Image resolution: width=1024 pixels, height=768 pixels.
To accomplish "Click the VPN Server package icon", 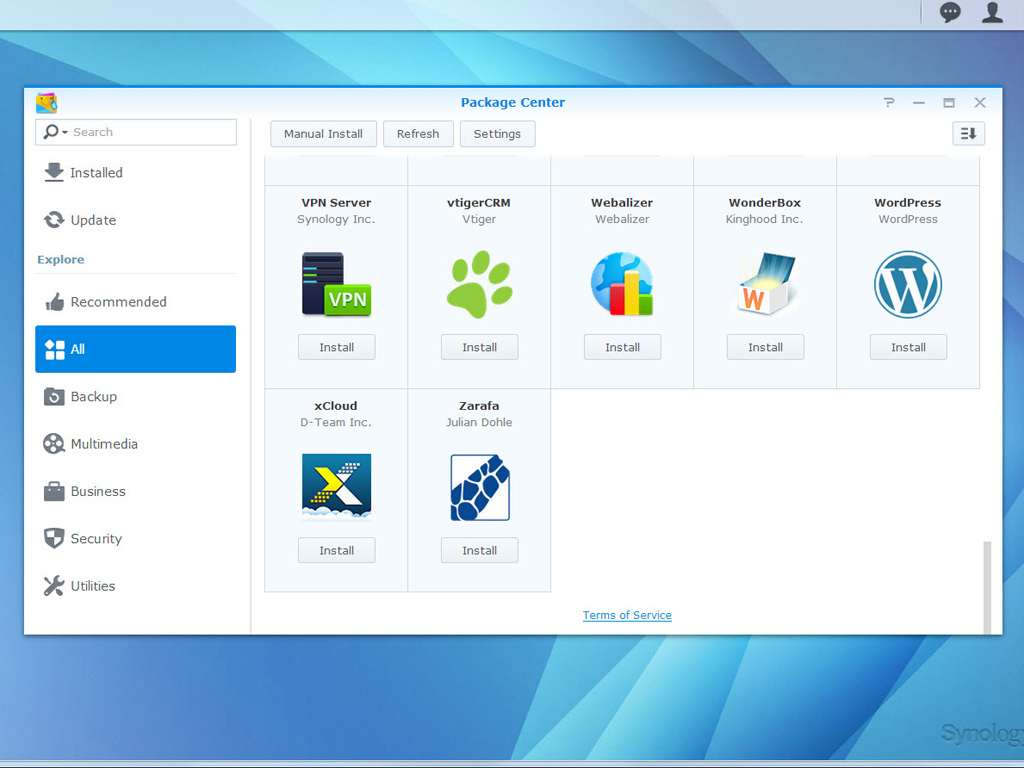I will (x=336, y=284).
